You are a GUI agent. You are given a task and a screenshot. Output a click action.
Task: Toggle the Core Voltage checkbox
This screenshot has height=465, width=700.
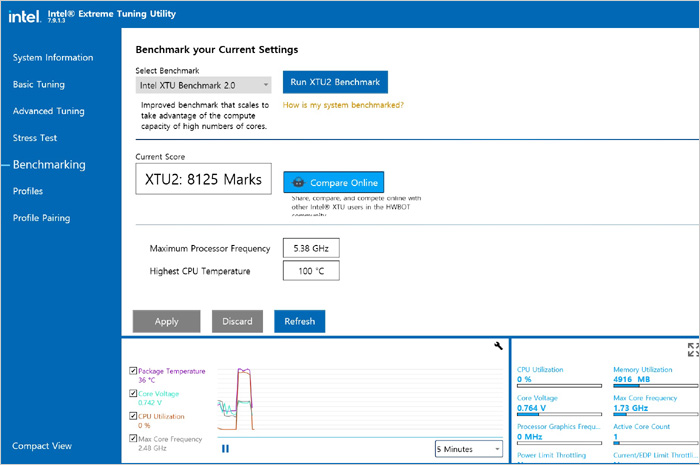(x=133, y=393)
